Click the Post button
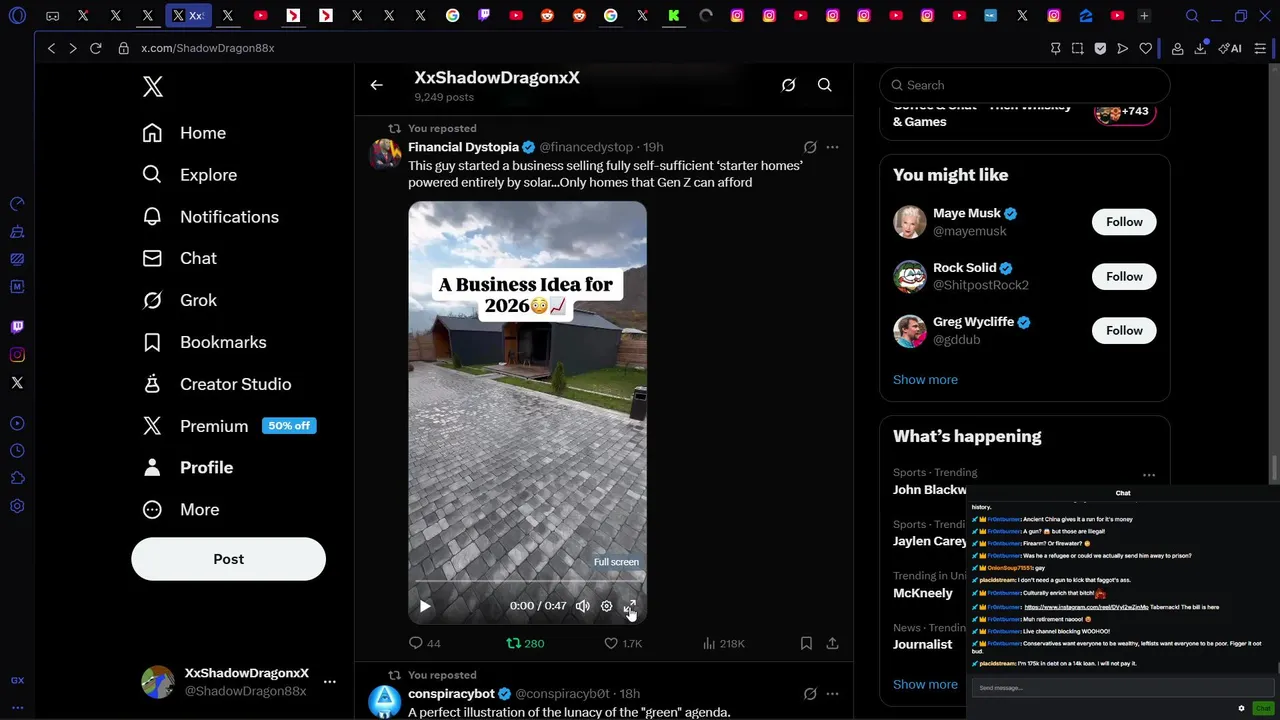1280x720 pixels. point(228,559)
